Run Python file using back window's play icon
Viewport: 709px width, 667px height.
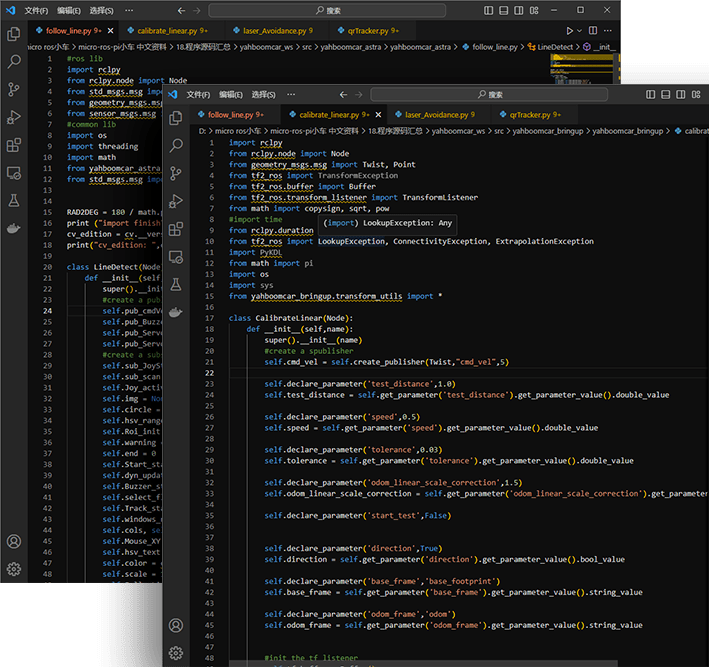(571, 31)
